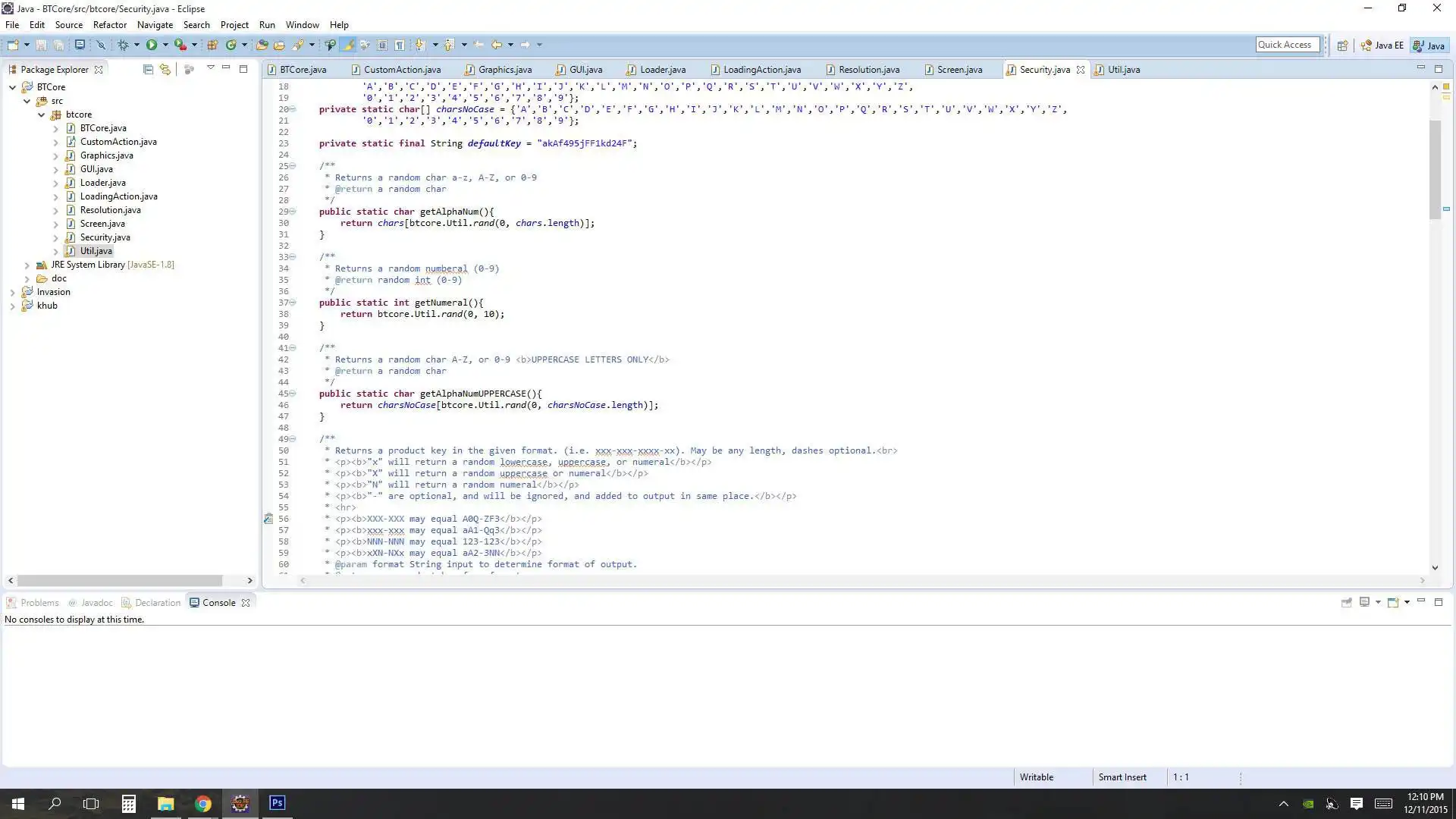
Task: Click the Declaration view tab
Action: coord(158,602)
